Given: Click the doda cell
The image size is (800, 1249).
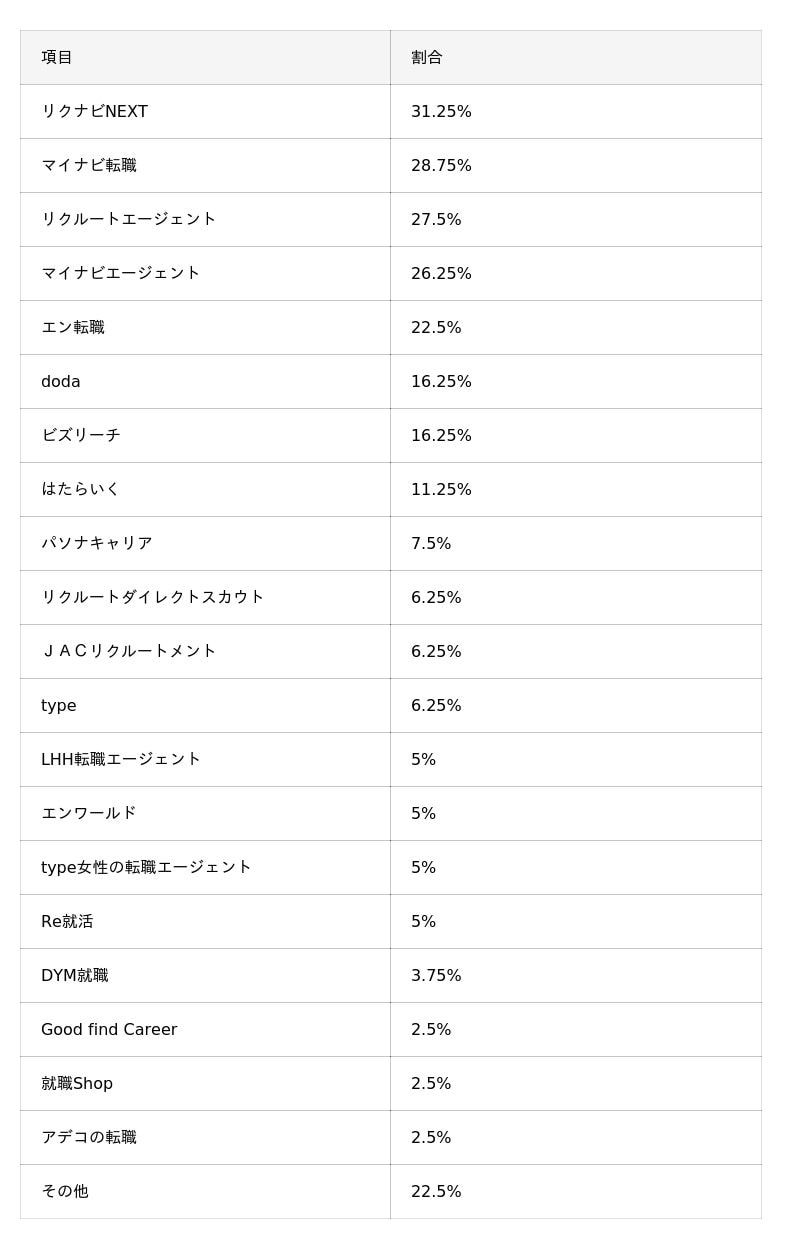Looking at the screenshot, I should click(x=61, y=381).
